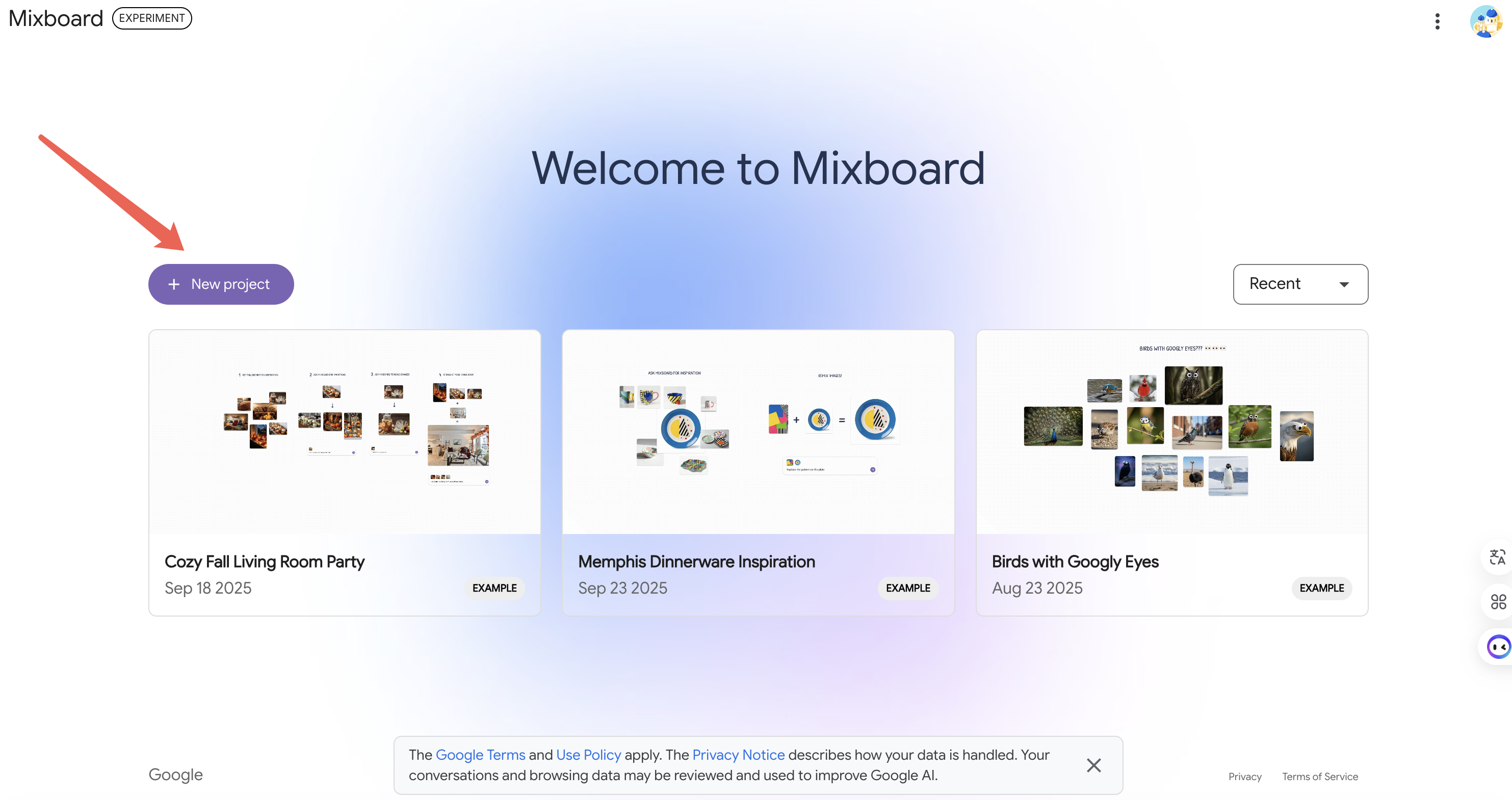This screenshot has height=800, width=1512.
Task: Open footer Privacy link
Action: (1244, 777)
